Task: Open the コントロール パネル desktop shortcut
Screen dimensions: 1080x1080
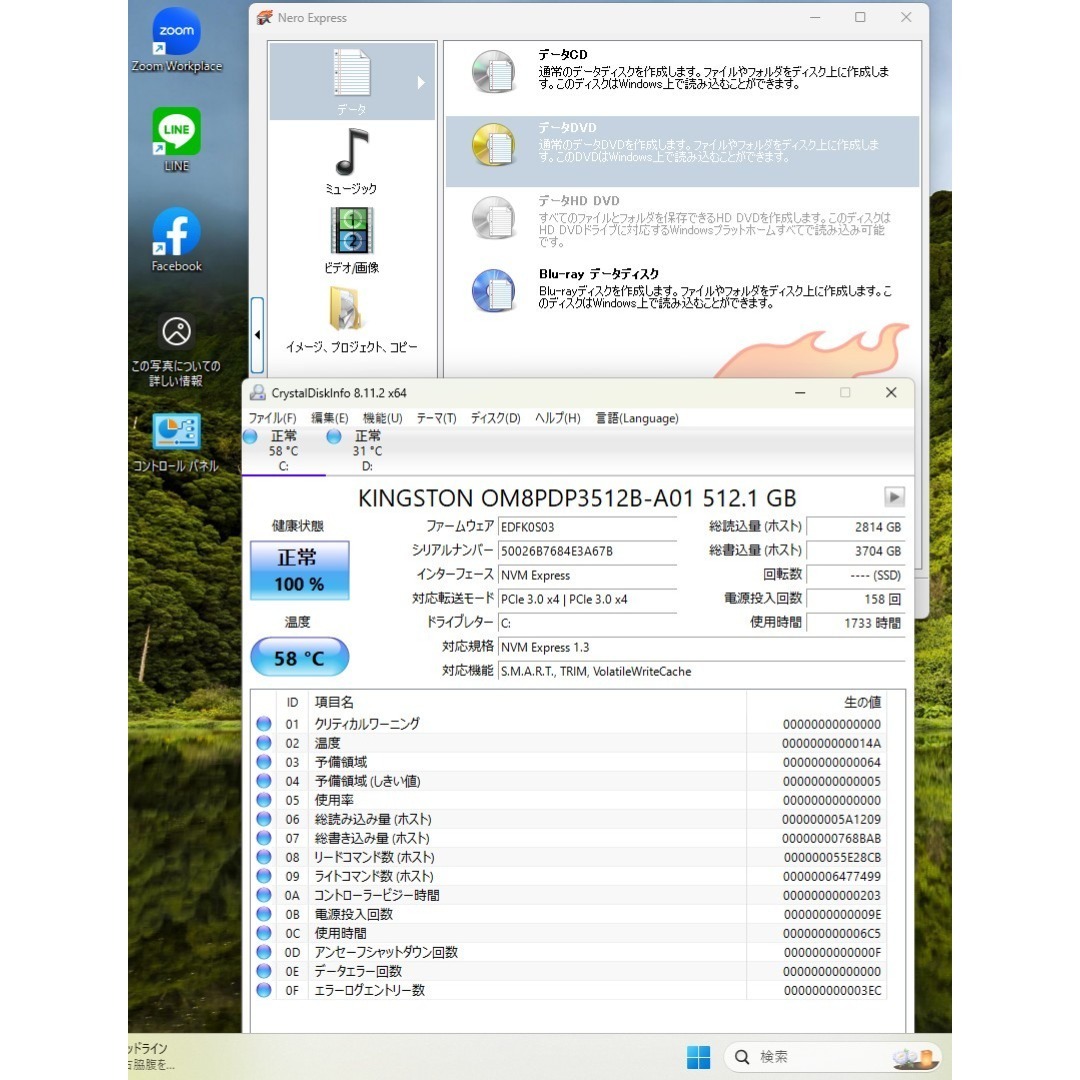Action: click(176, 442)
